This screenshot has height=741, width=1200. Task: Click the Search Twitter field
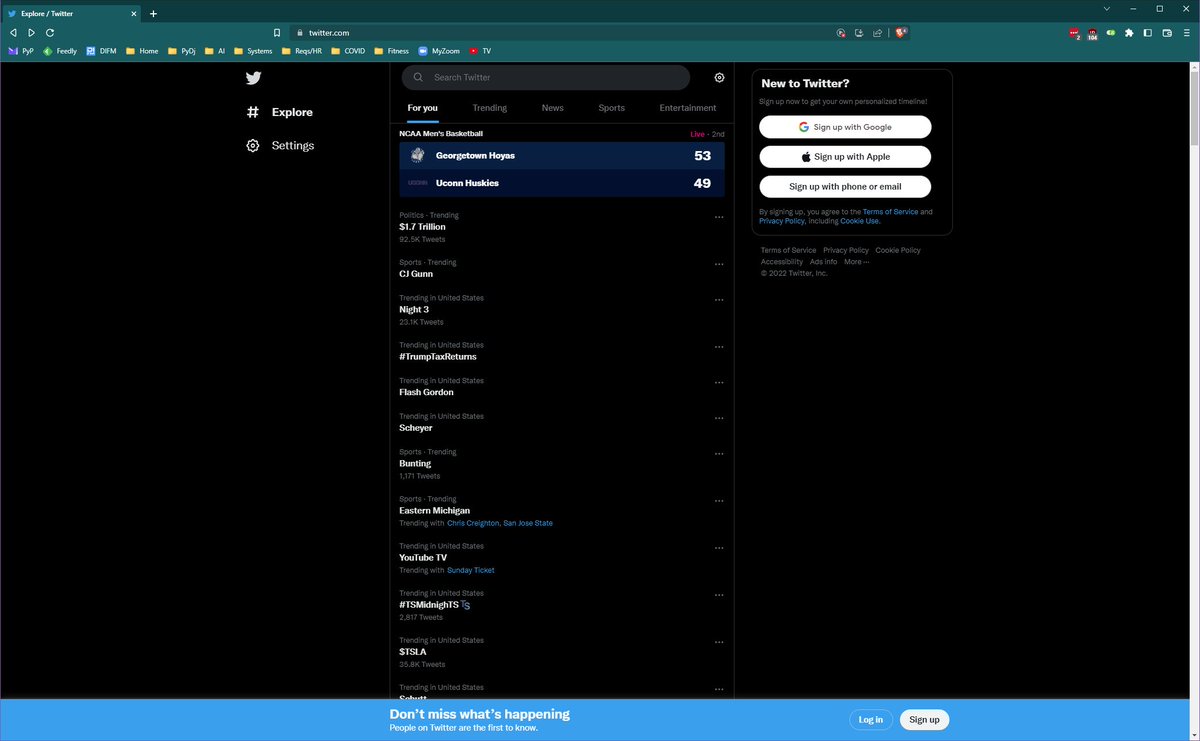(x=546, y=77)
